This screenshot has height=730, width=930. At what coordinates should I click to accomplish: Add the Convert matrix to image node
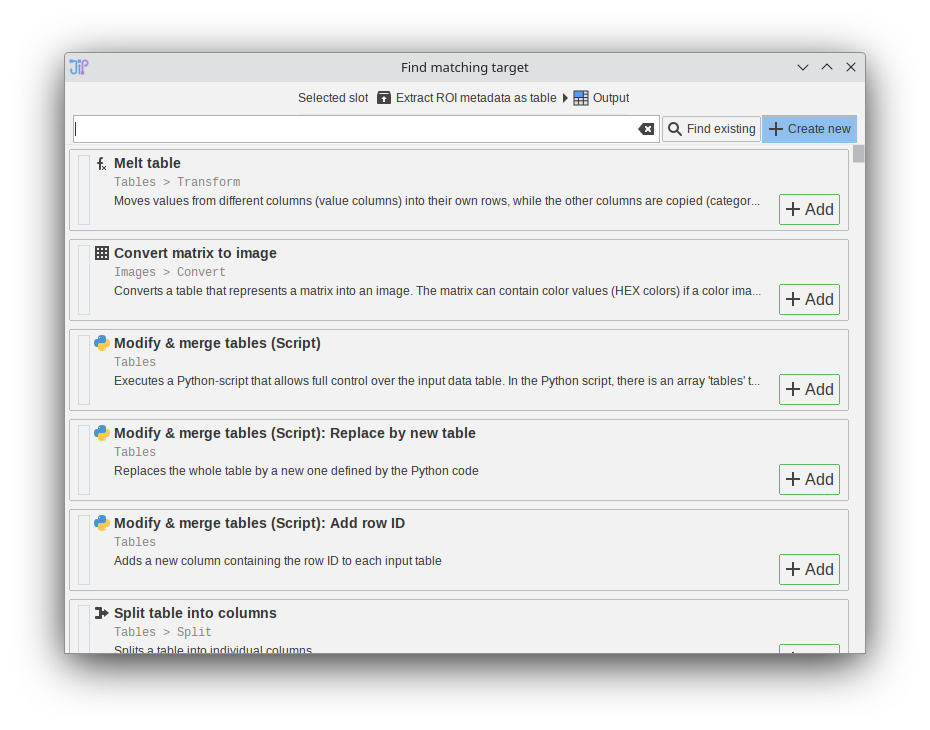(809, 300)
